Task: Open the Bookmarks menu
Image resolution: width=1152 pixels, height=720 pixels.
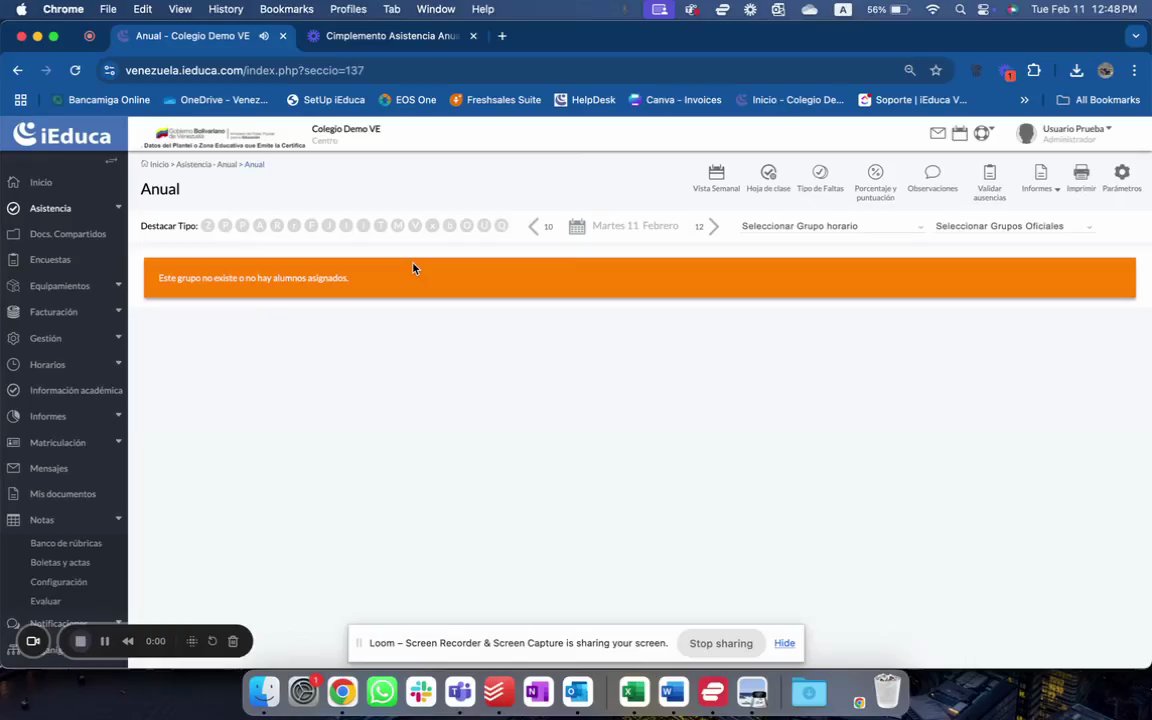Action: (287, 10)
